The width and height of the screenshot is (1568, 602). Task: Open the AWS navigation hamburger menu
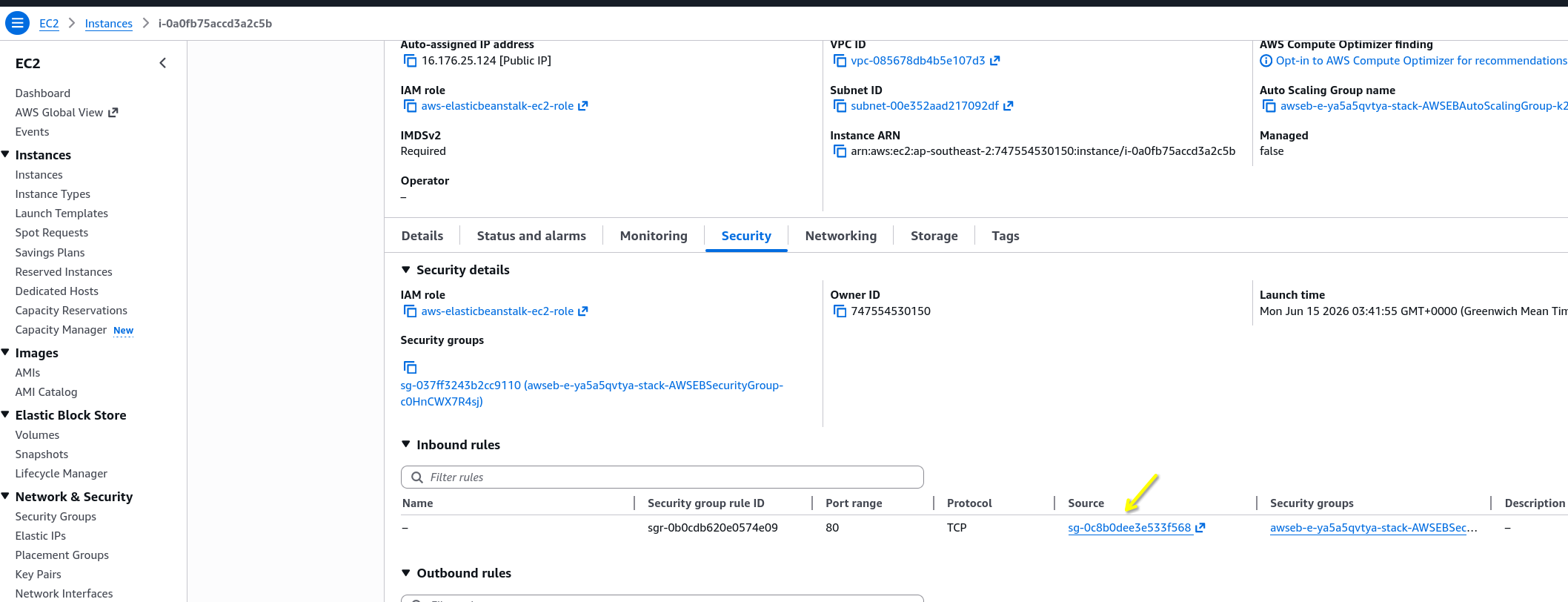(17, 23)
